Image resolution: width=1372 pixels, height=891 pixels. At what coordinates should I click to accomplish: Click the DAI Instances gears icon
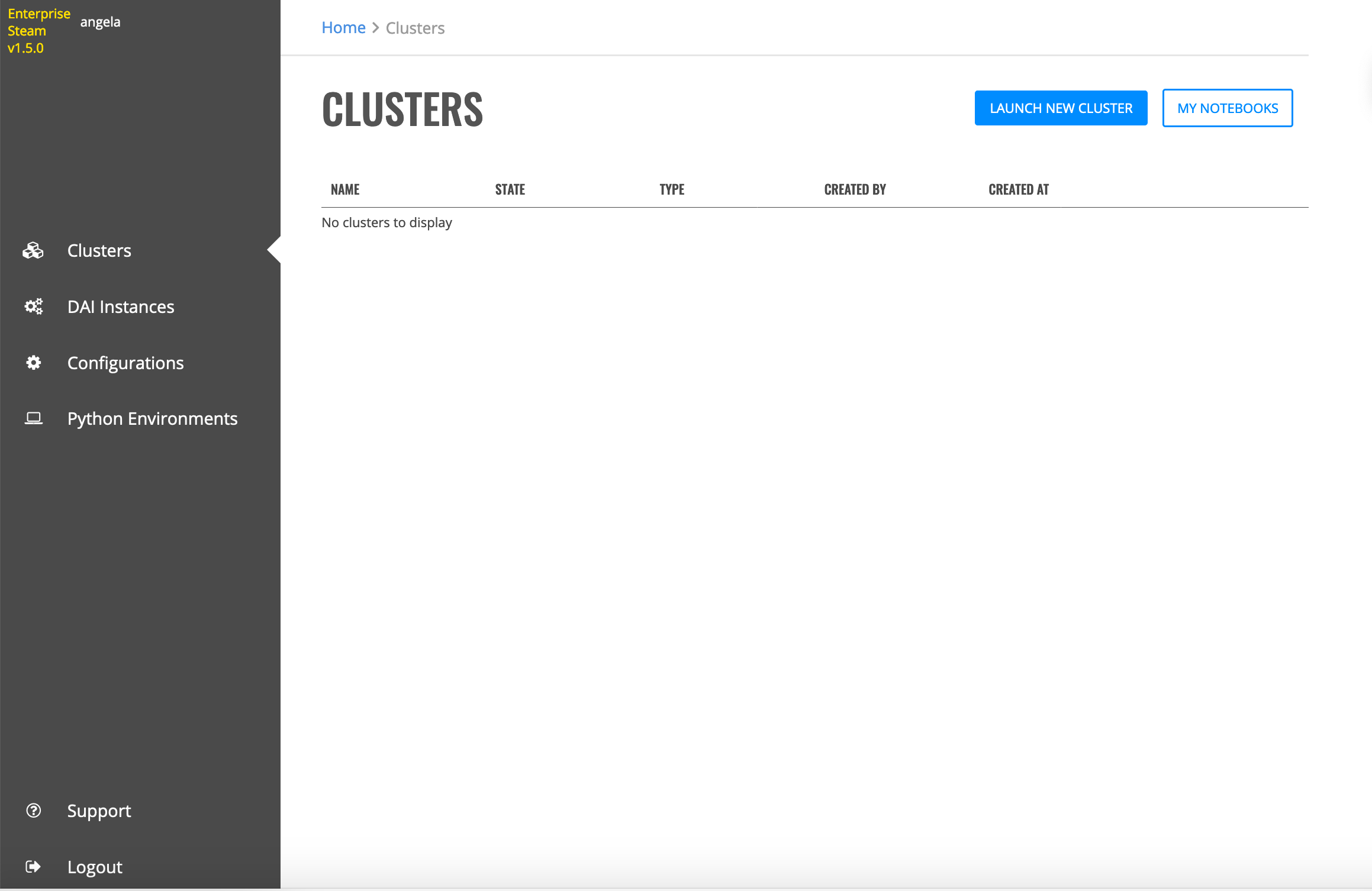click(33, 306)
